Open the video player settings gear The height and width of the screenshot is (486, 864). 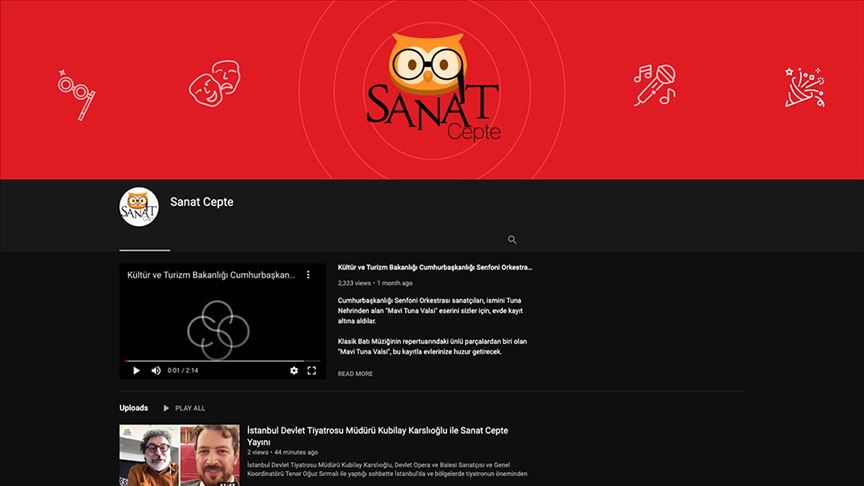point(294,370)
